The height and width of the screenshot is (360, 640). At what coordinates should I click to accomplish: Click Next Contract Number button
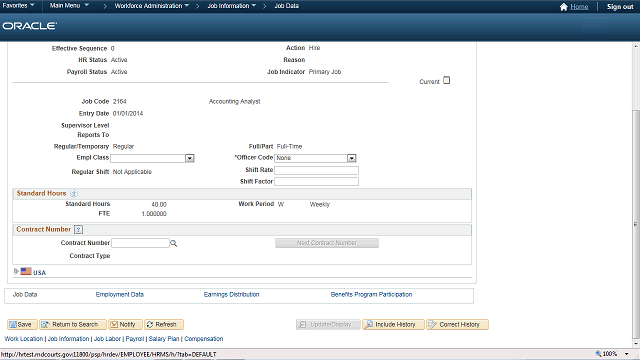[327, 243]
